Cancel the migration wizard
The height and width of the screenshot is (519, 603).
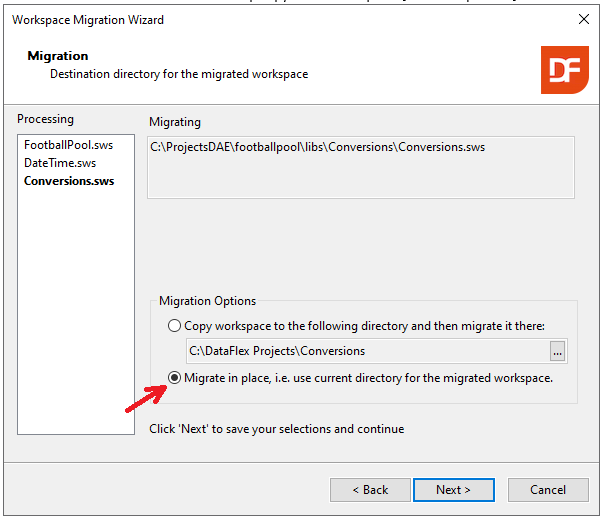pos(547,490)
